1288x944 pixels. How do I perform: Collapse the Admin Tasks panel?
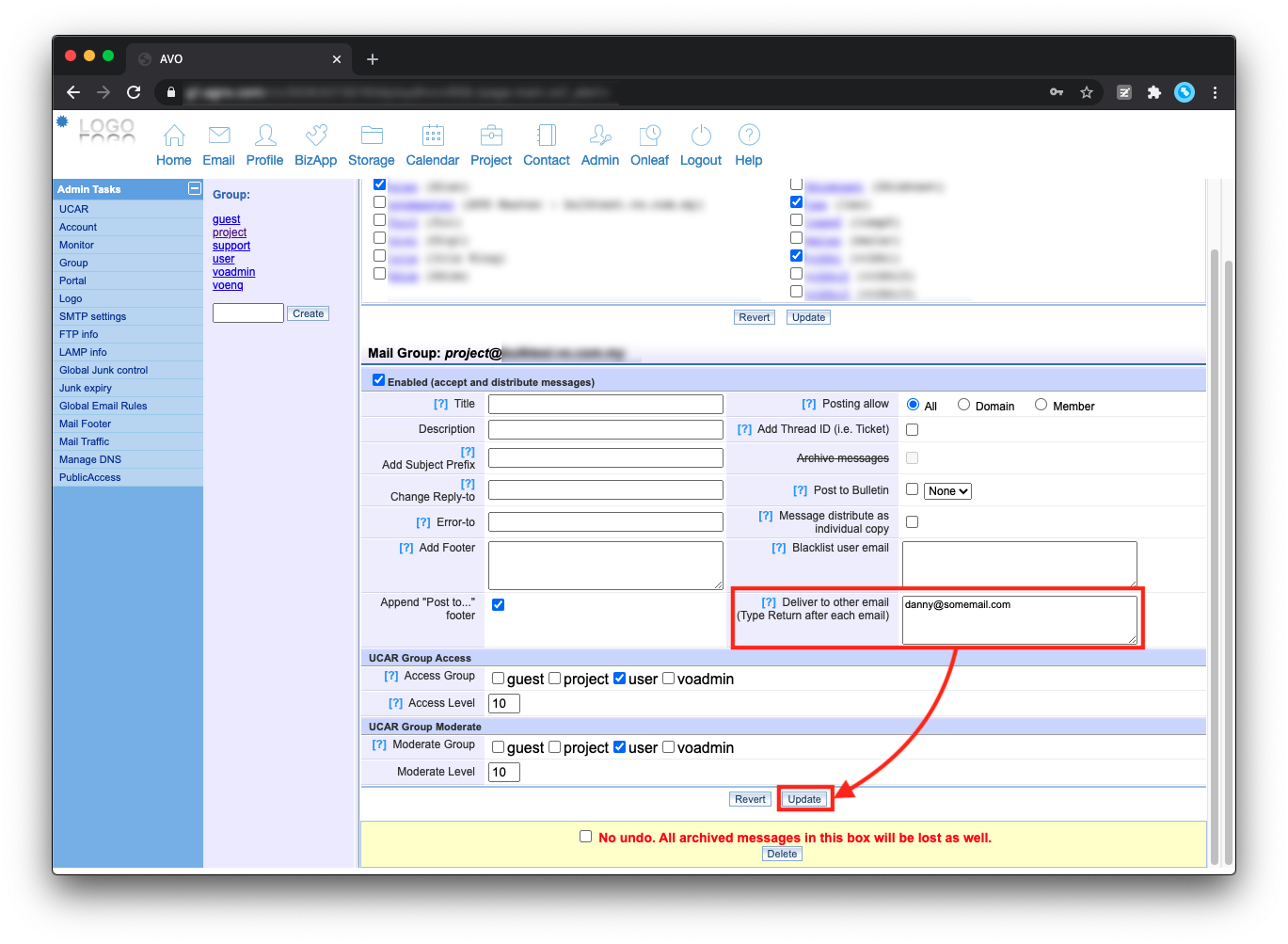(195, 188)
